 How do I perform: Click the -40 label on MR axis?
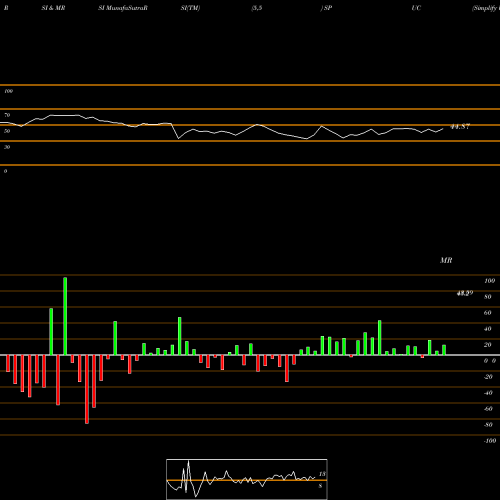(x=488, y=393)
